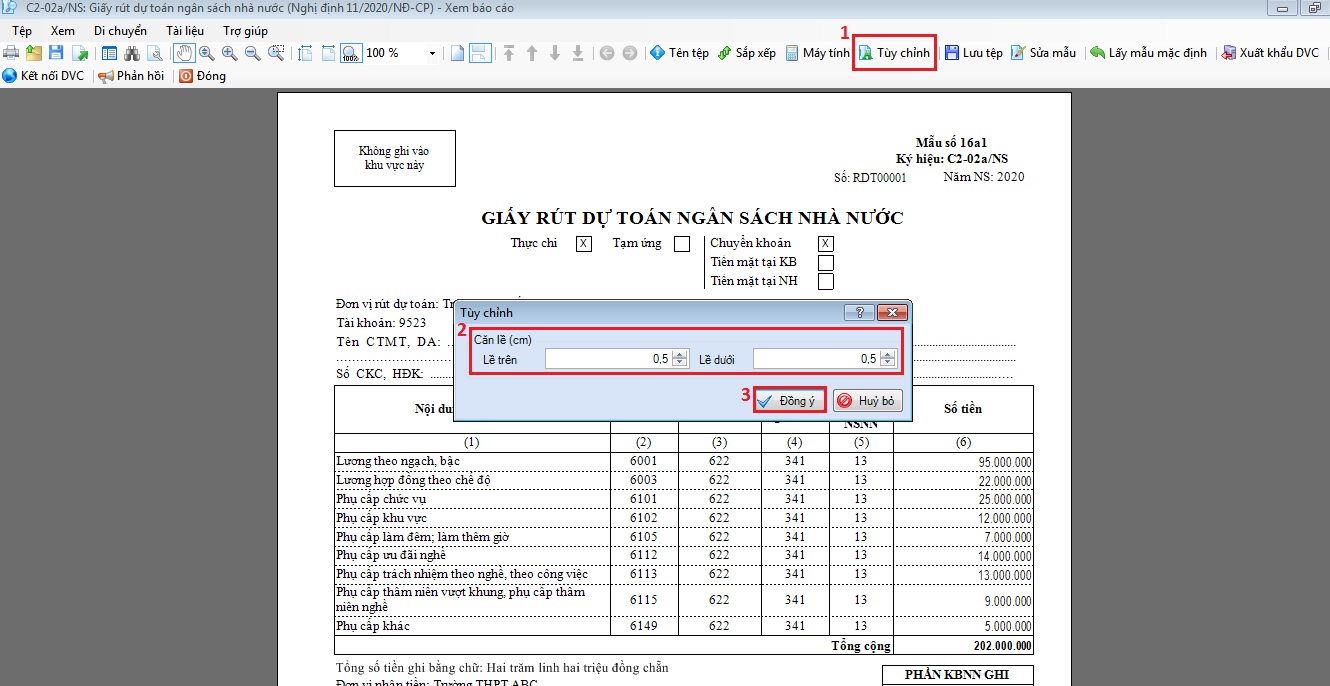Click the Sắp xếp toolbar button
The height and width of the screenshot is (686, 1330).
point(747,53)
